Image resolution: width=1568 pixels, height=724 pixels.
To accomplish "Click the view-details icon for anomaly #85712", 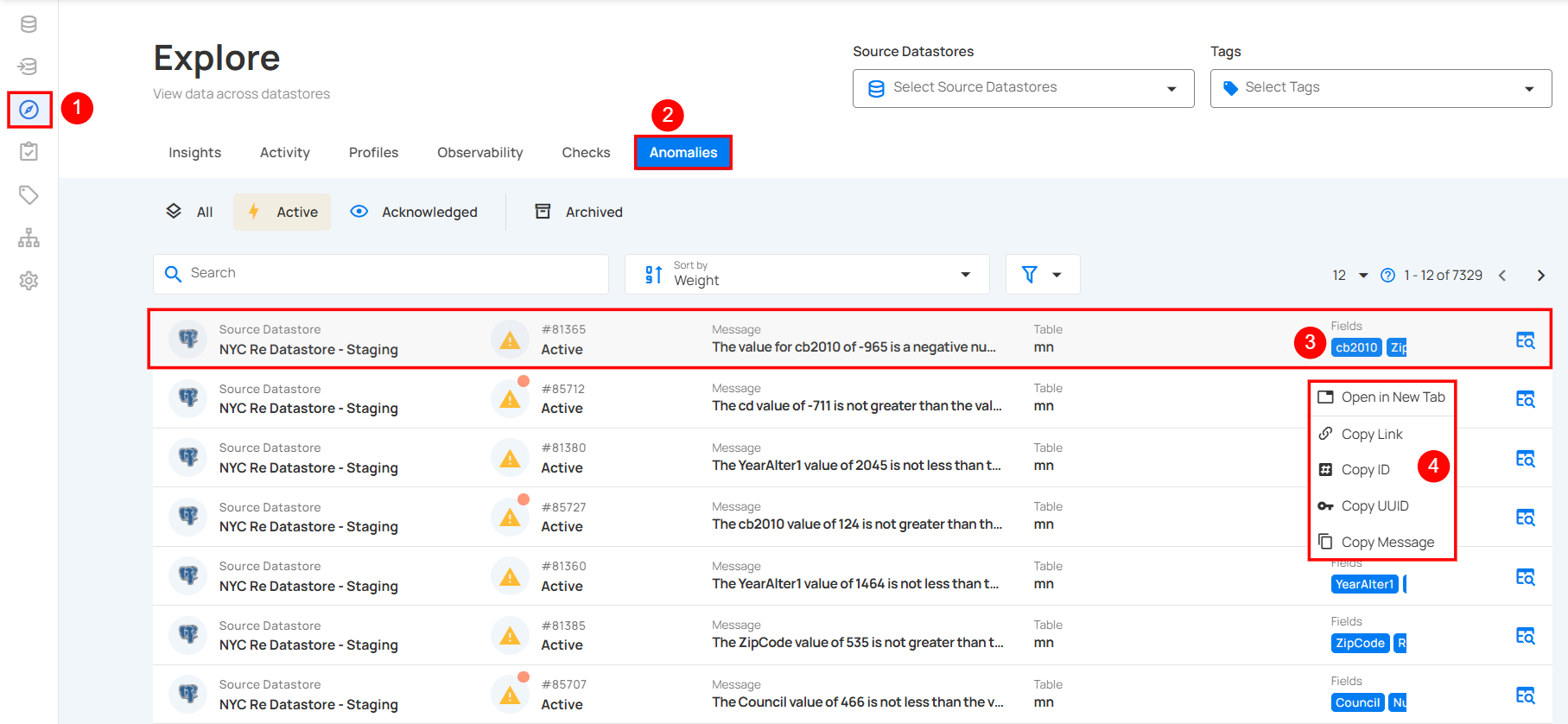I will coord(1525,399).
